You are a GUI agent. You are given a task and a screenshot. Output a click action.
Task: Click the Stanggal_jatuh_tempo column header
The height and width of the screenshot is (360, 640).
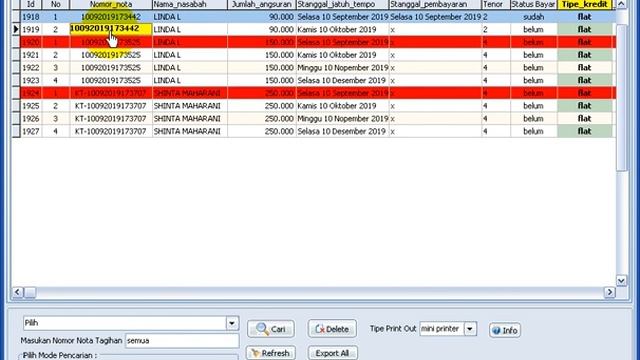(342, 4)
